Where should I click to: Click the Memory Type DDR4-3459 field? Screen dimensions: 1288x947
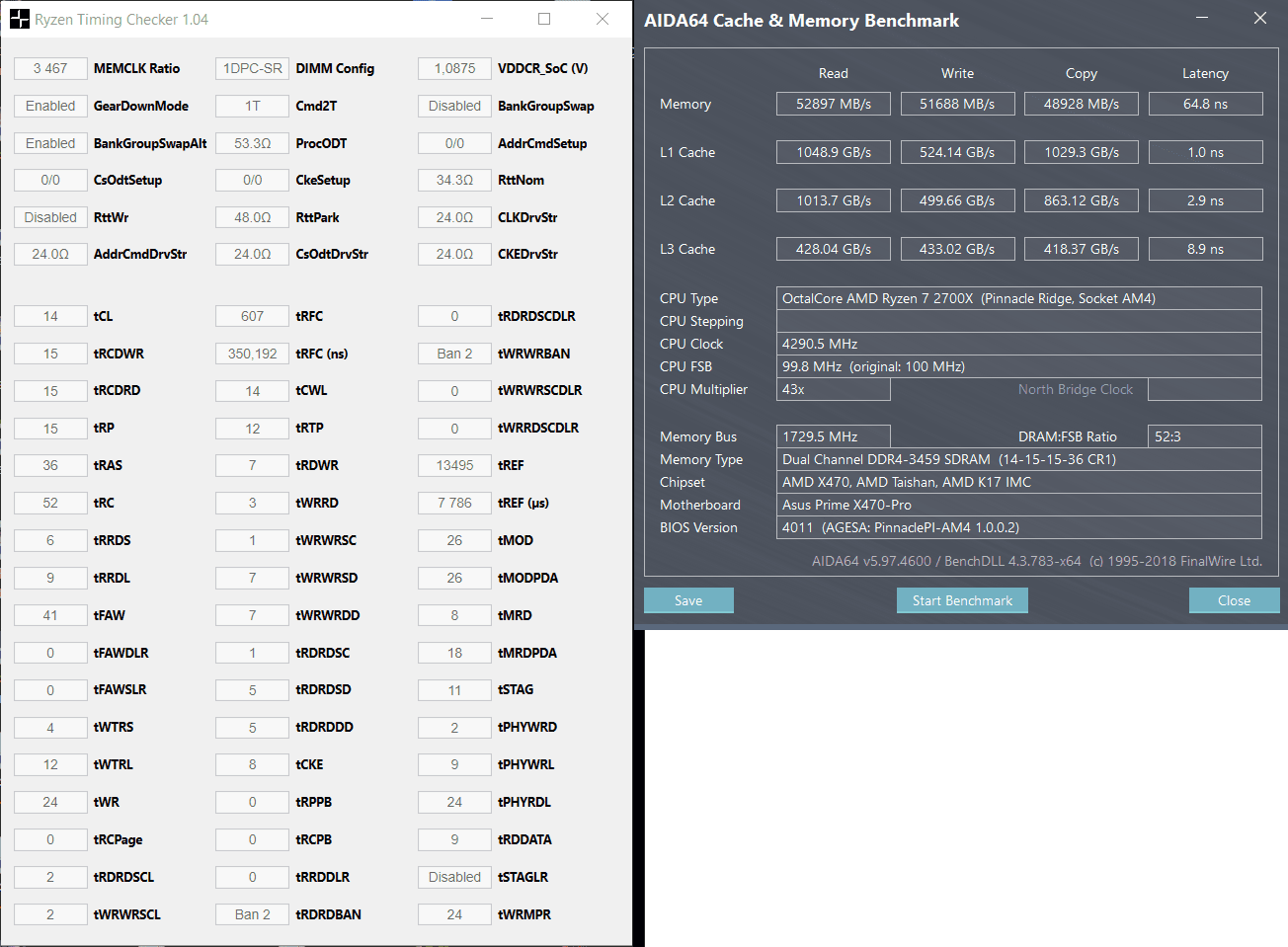(x=1019, y=459)
